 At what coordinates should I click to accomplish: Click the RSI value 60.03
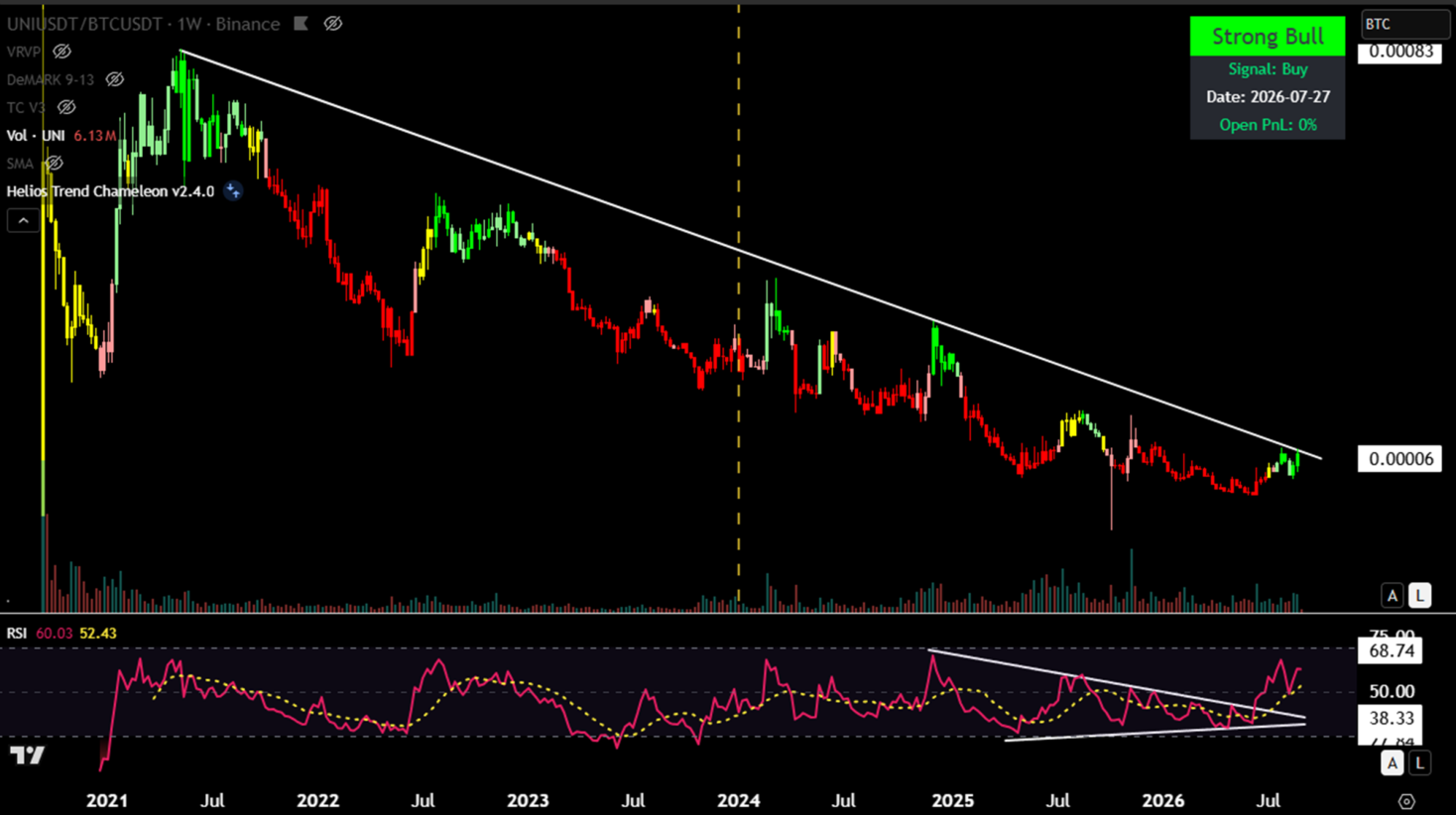(x=55, y=633)
